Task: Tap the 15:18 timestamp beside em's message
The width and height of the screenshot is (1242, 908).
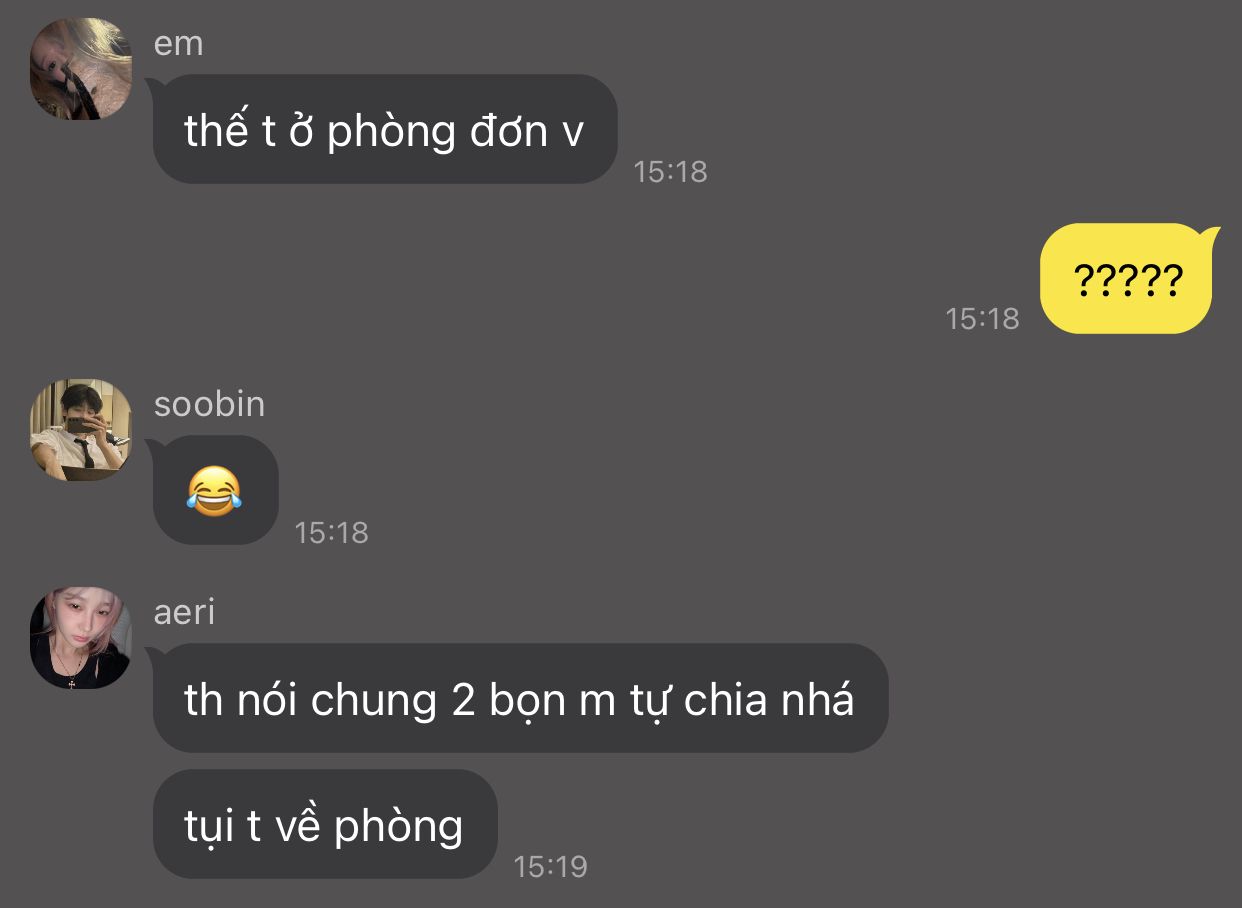Action: click(671, 171)
